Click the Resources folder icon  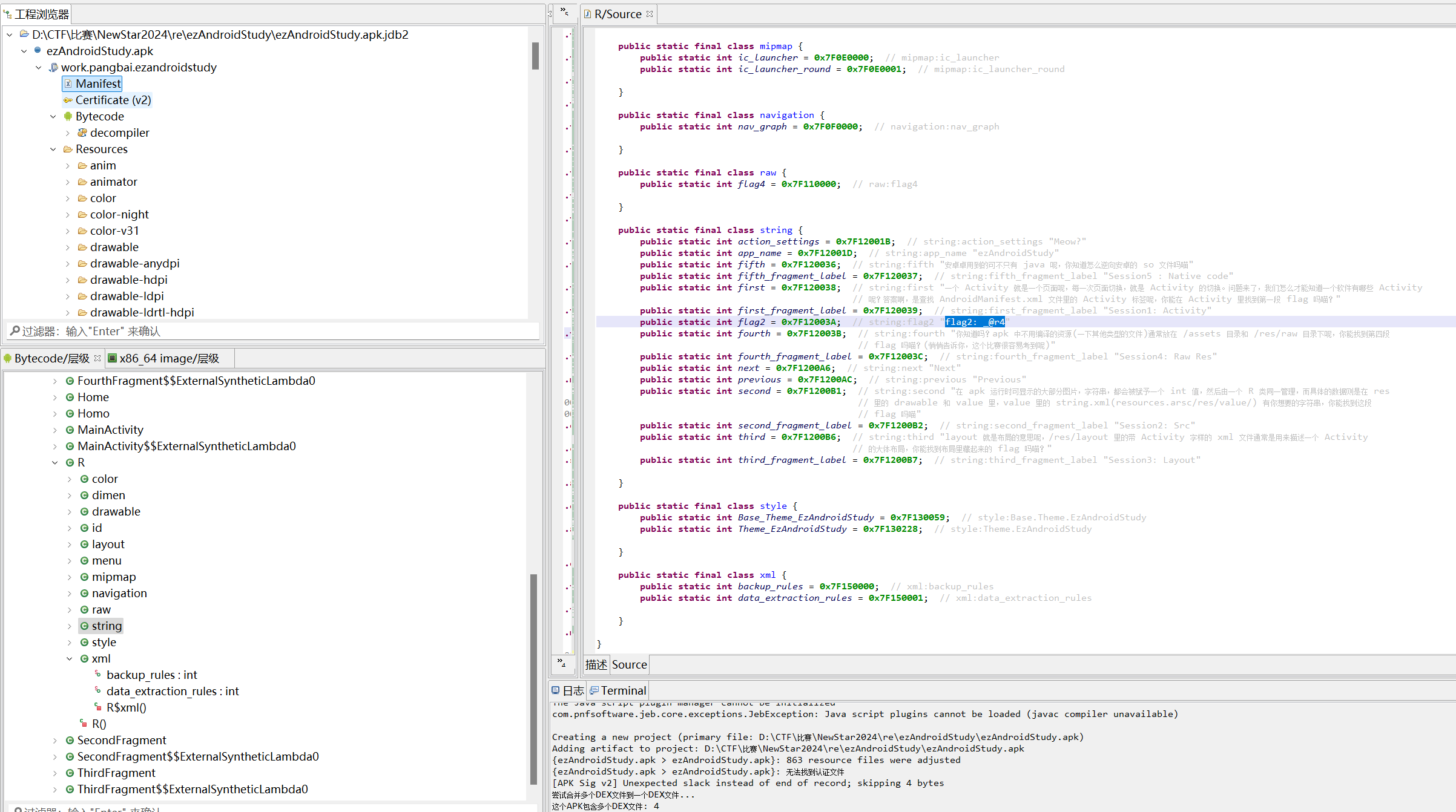click(68, 149)
